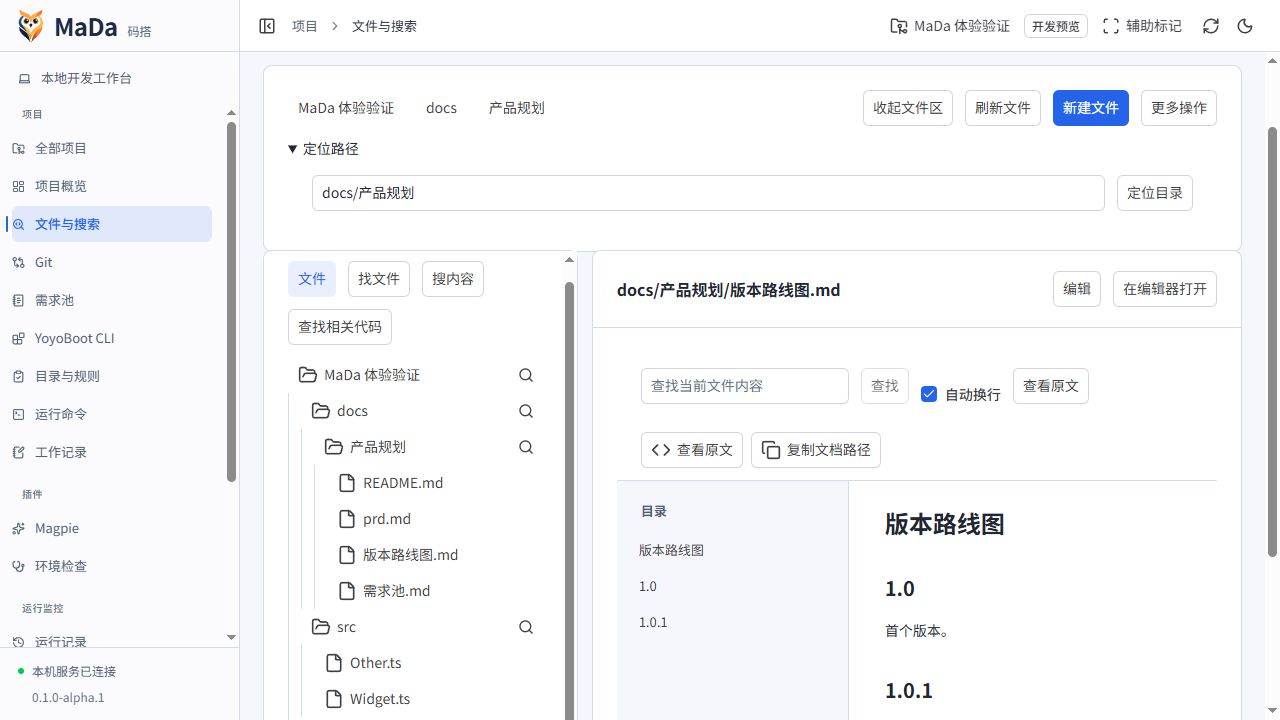Collapse the docs folder in tree

point(321,411)
